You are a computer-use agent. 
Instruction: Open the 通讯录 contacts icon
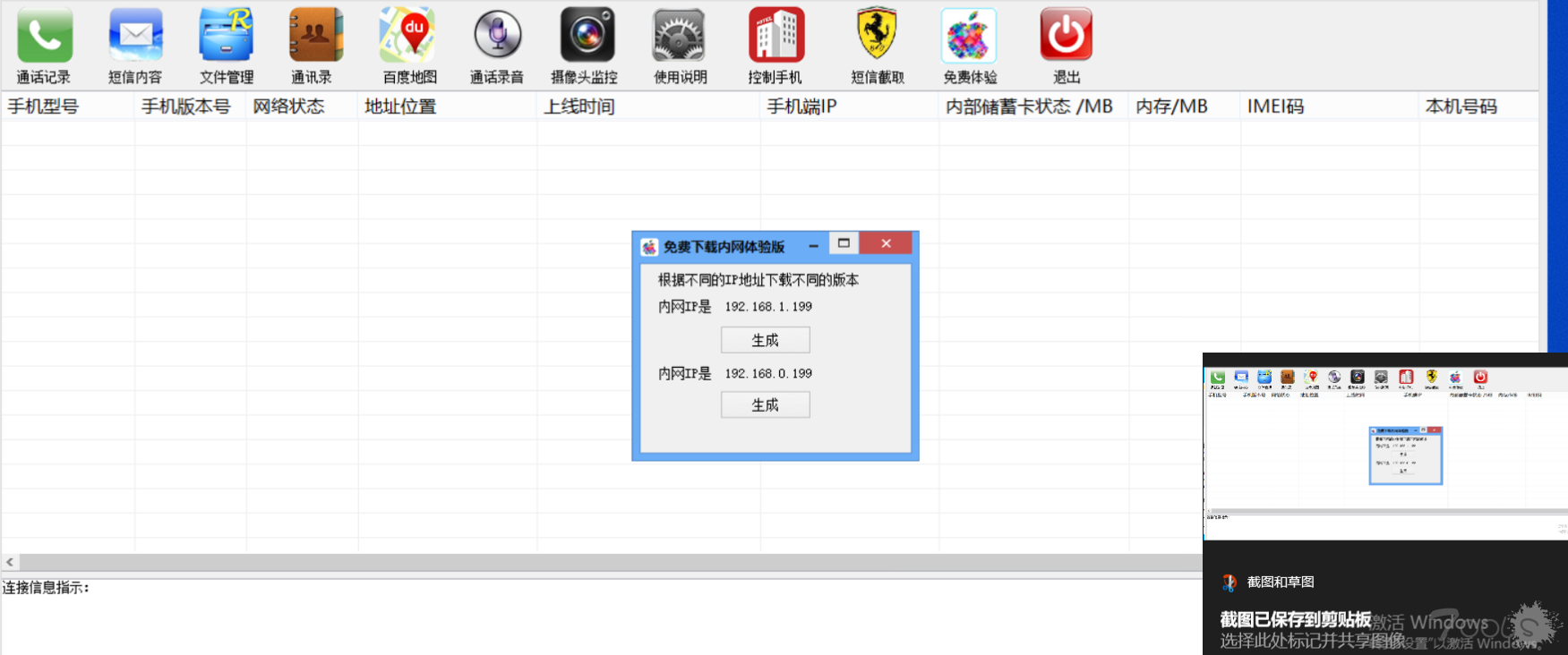tap(315, 36)
